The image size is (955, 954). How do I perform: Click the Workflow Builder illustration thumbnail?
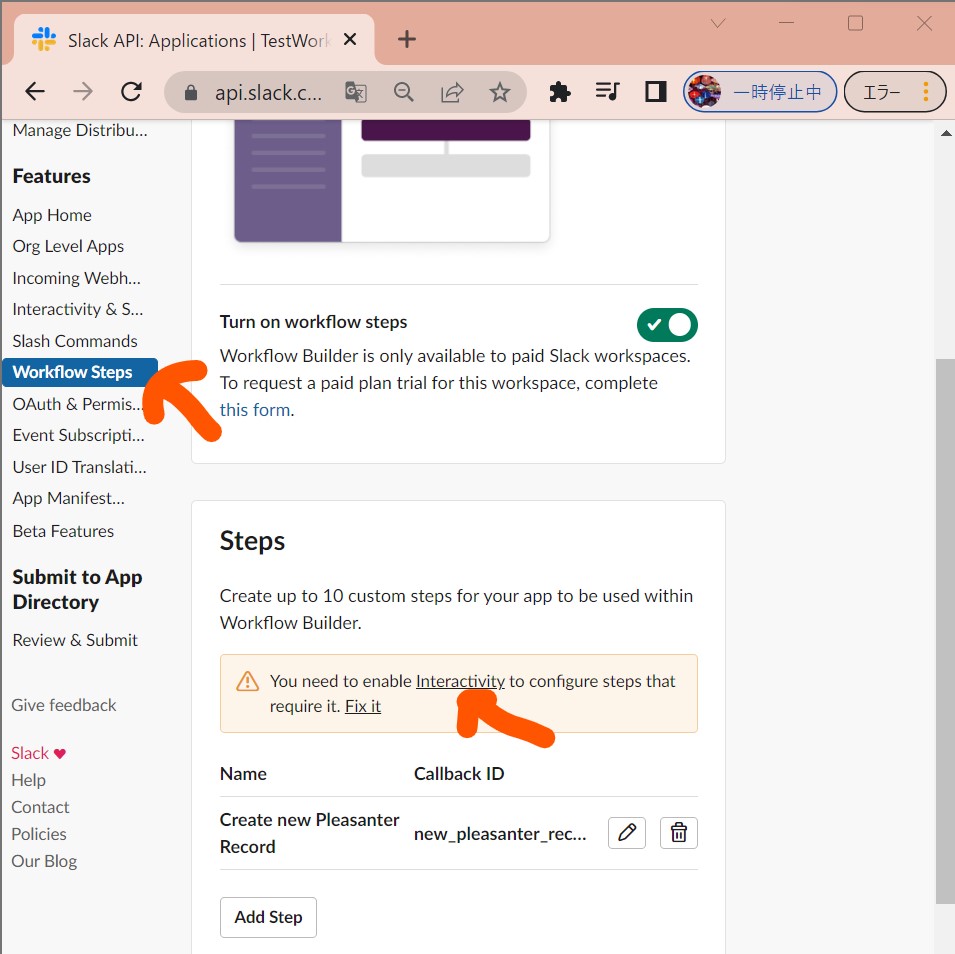(x=392, y=181)
